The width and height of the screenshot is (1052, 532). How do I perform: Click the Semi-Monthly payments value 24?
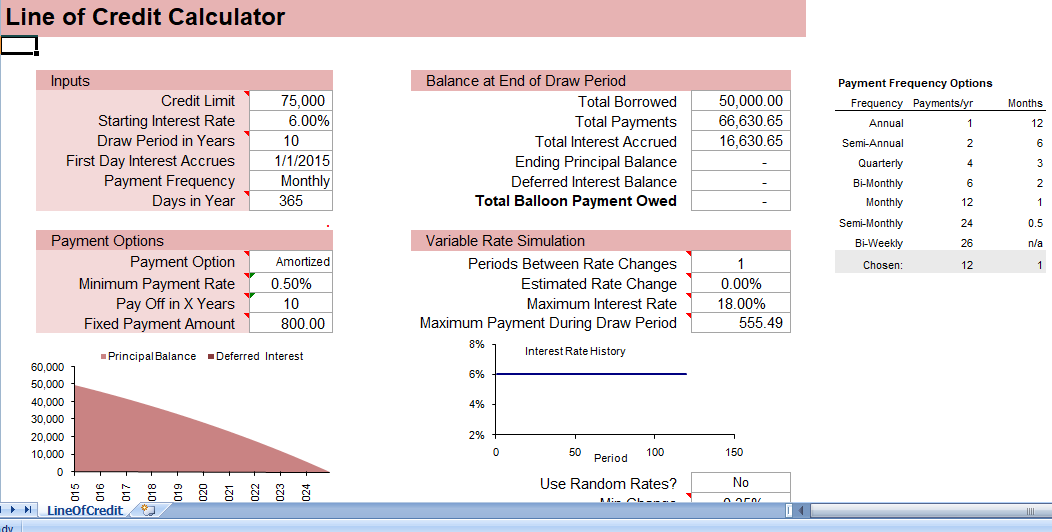click(x=966, y=223)
